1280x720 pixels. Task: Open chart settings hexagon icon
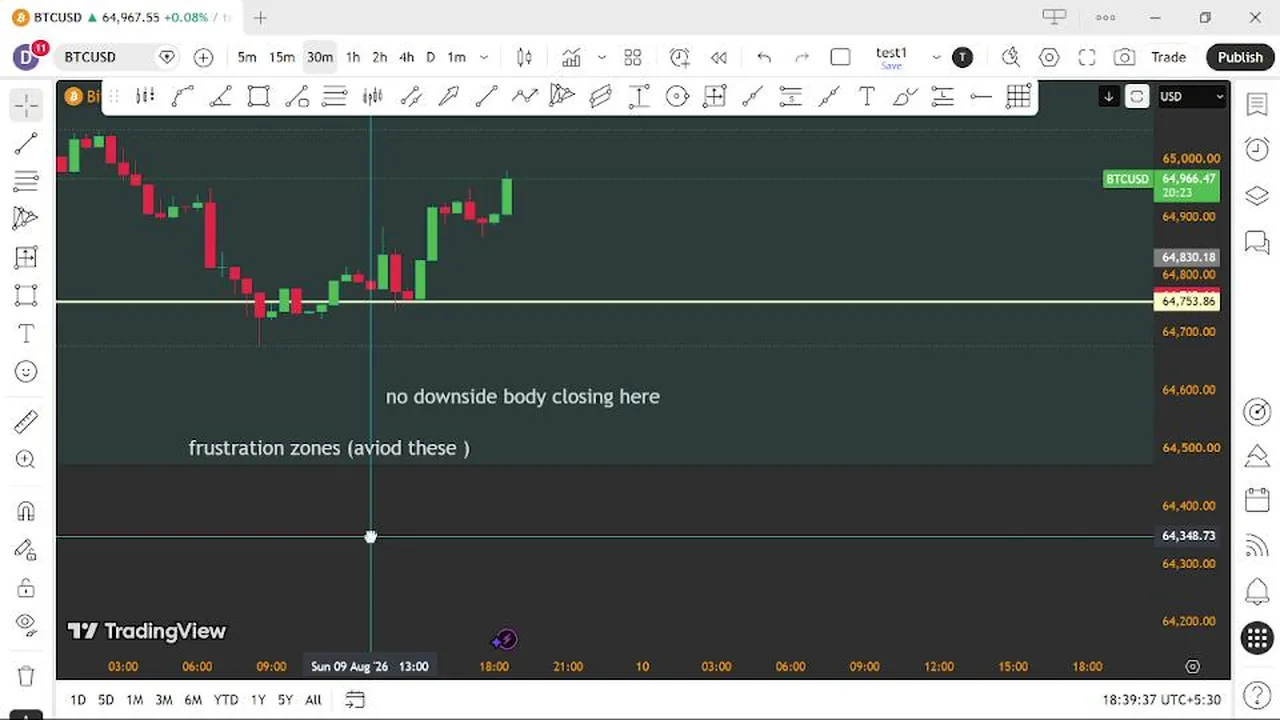(x=1049, y=57)
